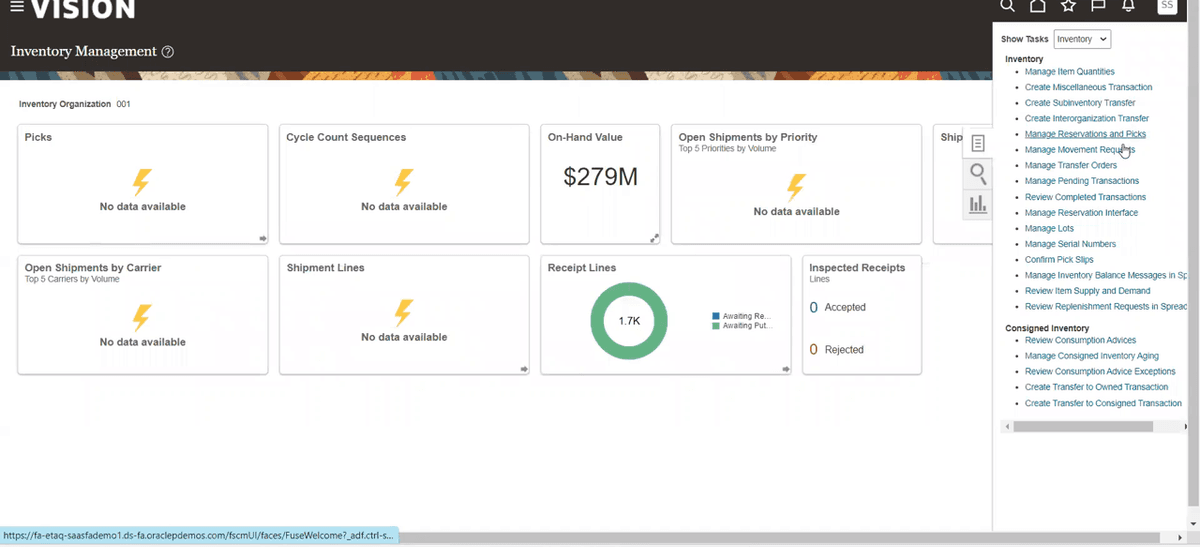Open Review Consumption Advice Exceptions link
Image resolution: width=1200 pixels, height=547 pixels.
pos(1100,371)
